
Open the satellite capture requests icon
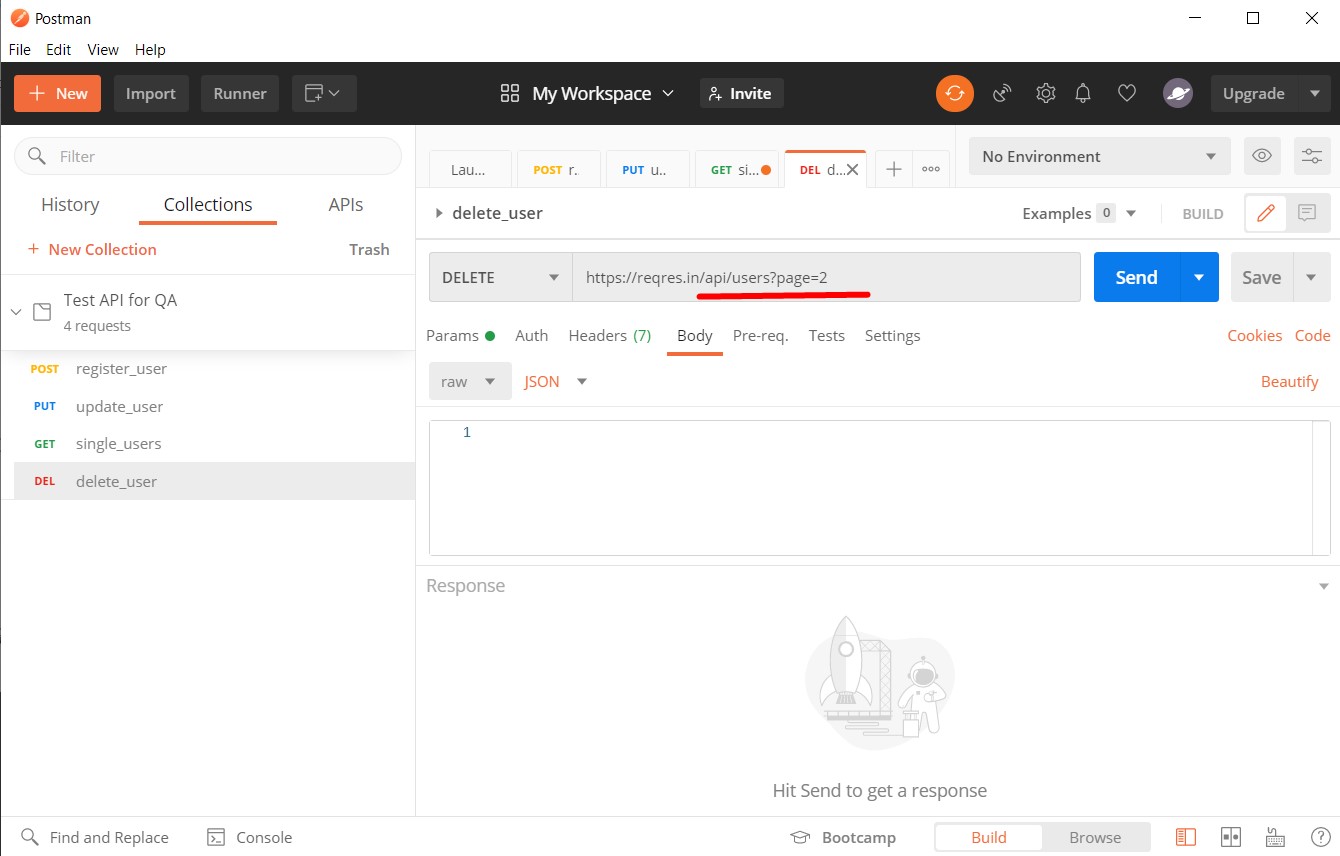[x=1002, y=93]
